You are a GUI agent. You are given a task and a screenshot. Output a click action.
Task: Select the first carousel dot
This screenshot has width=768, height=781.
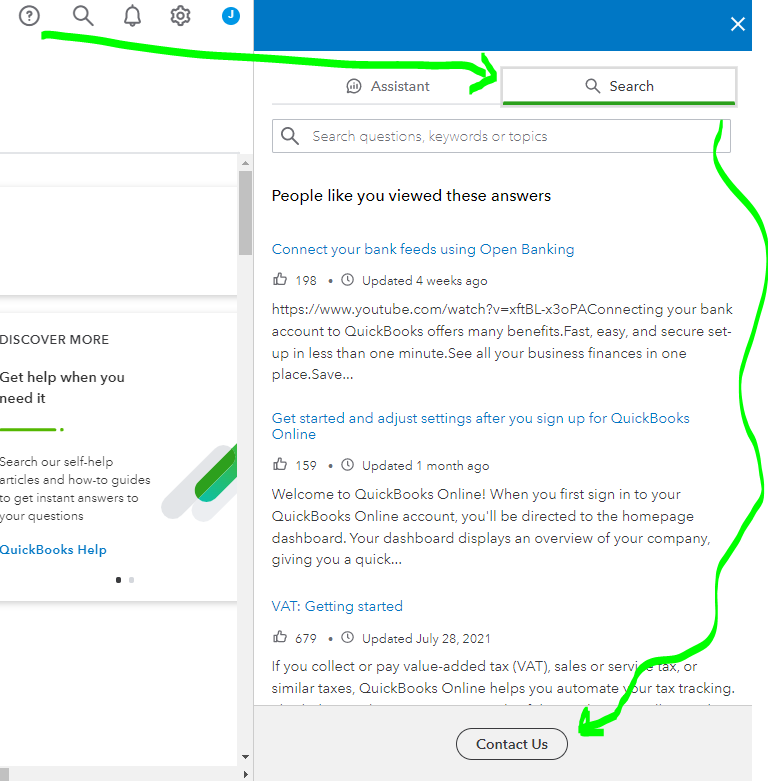tap(118, 580)
